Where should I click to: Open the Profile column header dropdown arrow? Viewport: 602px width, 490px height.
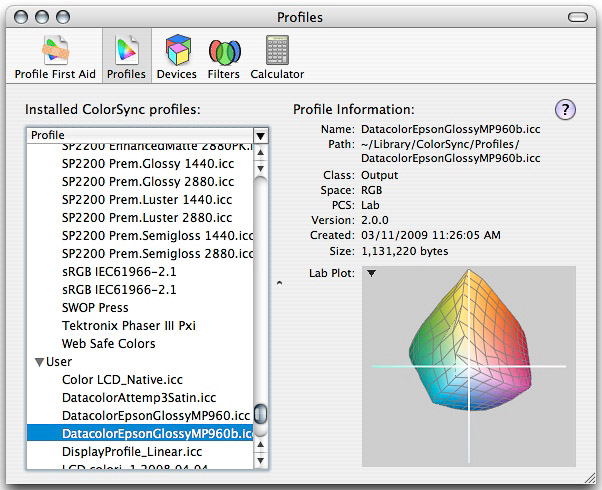tap(260, 135)
